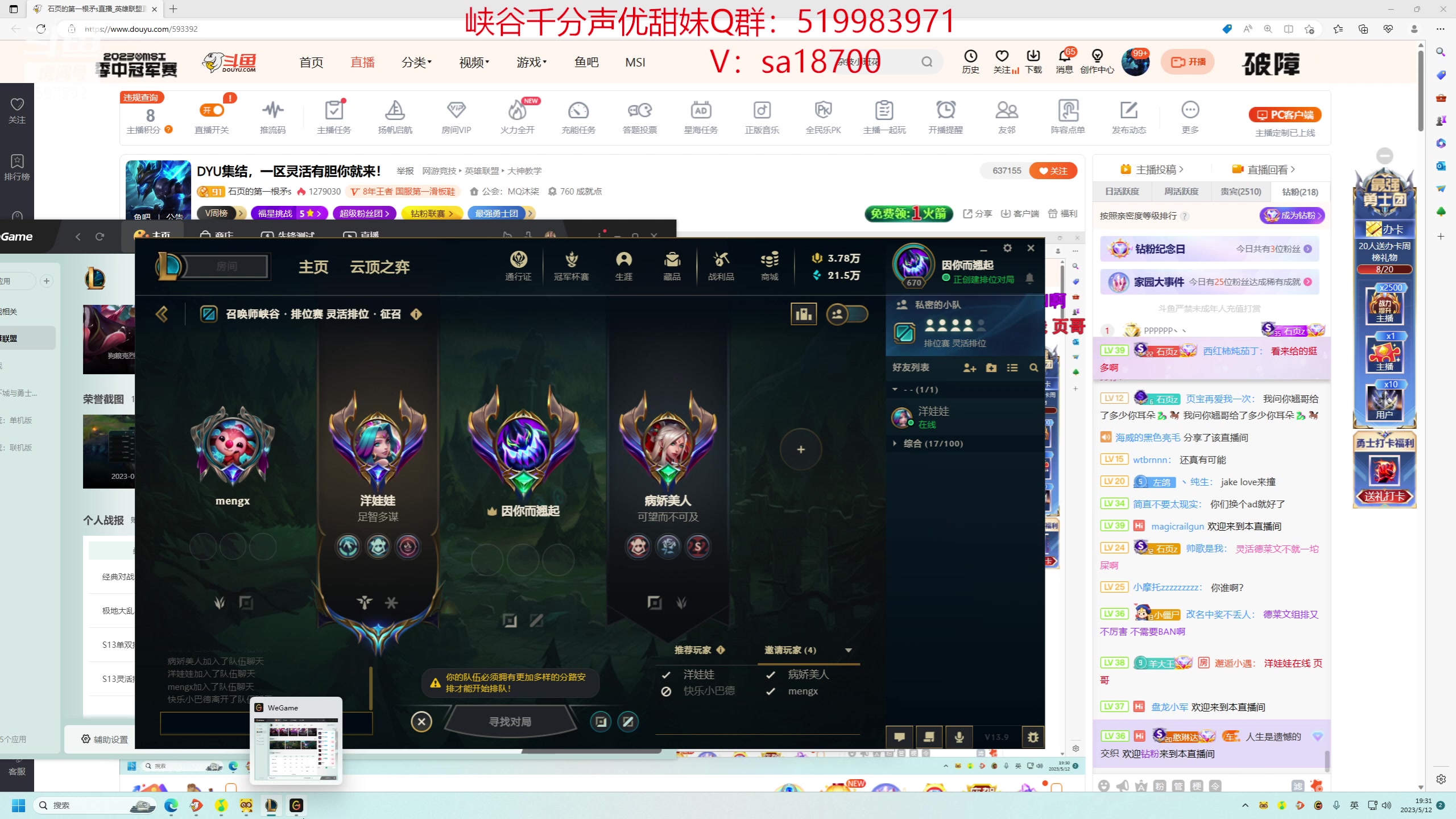This screenshot has width=1456, height=819.
Task: Search the friends list
Action: point(1033,368)
